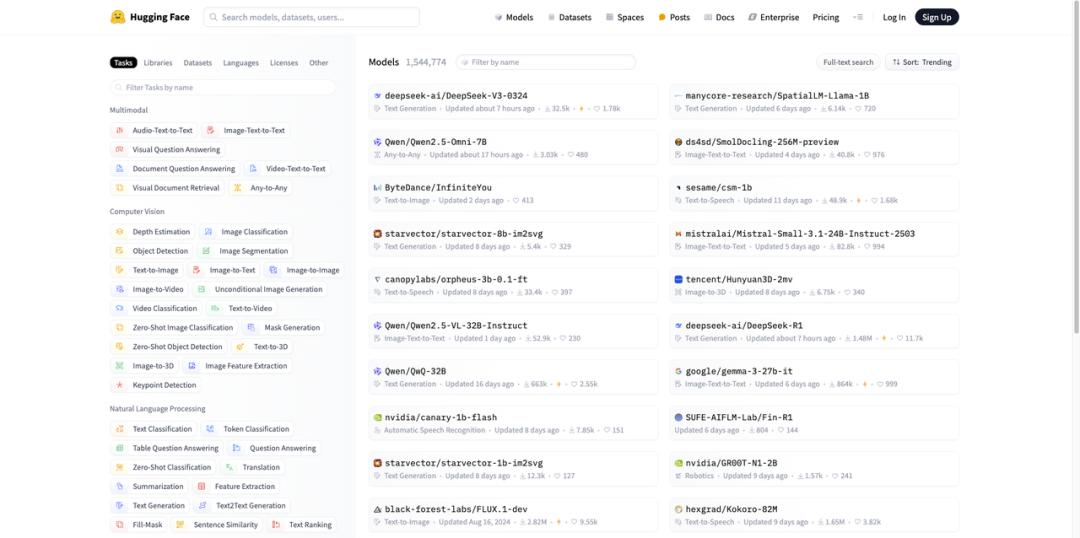Viewport: 1080px width, 538px height.
Task: Click the Full-text search button
Action: (848, 62)
